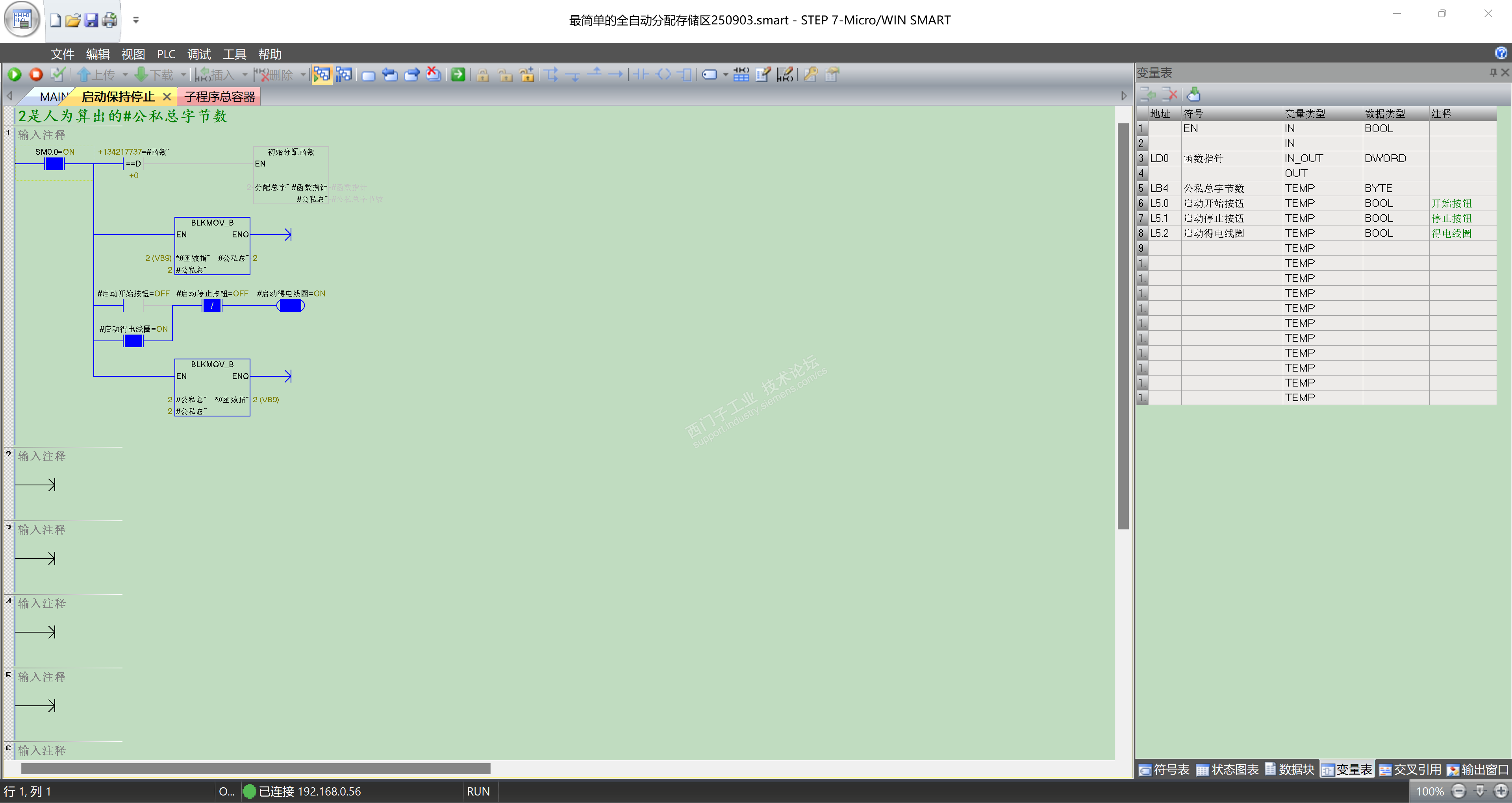Open the 调试 debug menu

coord(199,55)
